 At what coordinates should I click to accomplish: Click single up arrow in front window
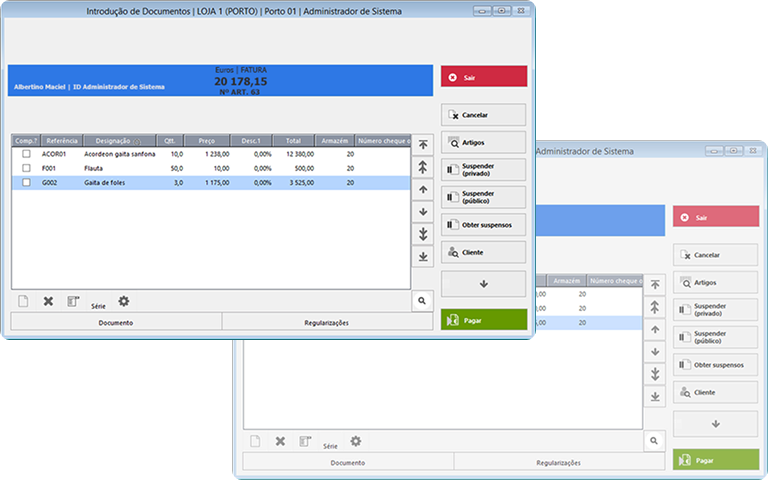tap(423, 190)
